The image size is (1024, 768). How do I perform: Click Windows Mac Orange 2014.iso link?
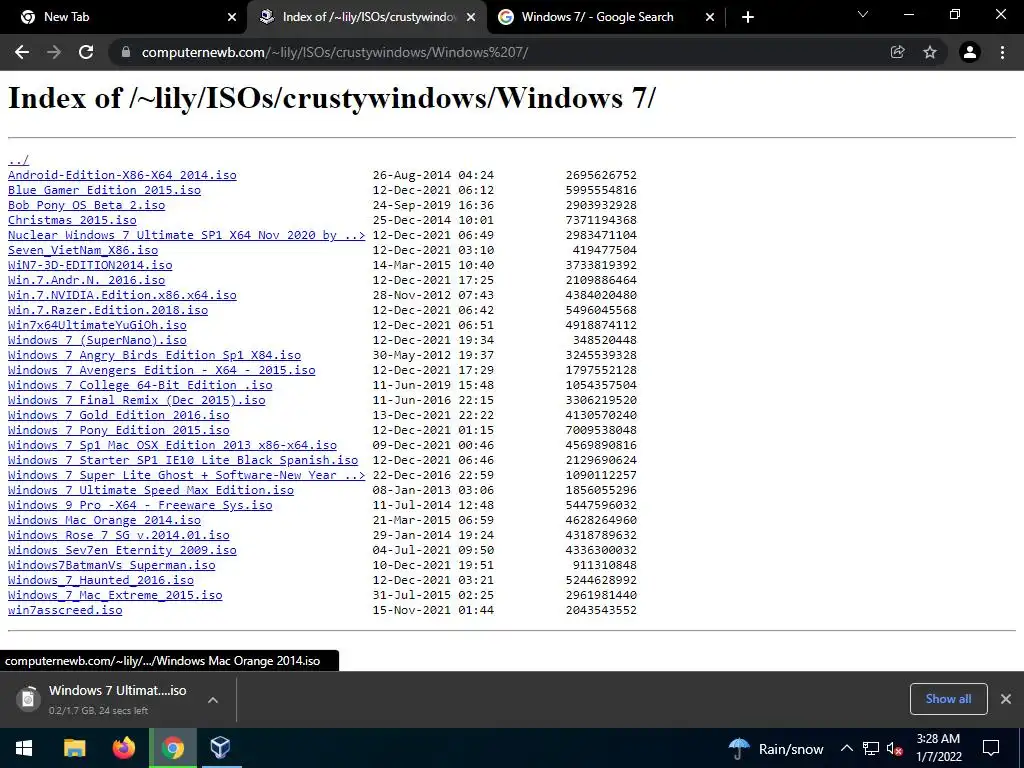pos(104,520)
